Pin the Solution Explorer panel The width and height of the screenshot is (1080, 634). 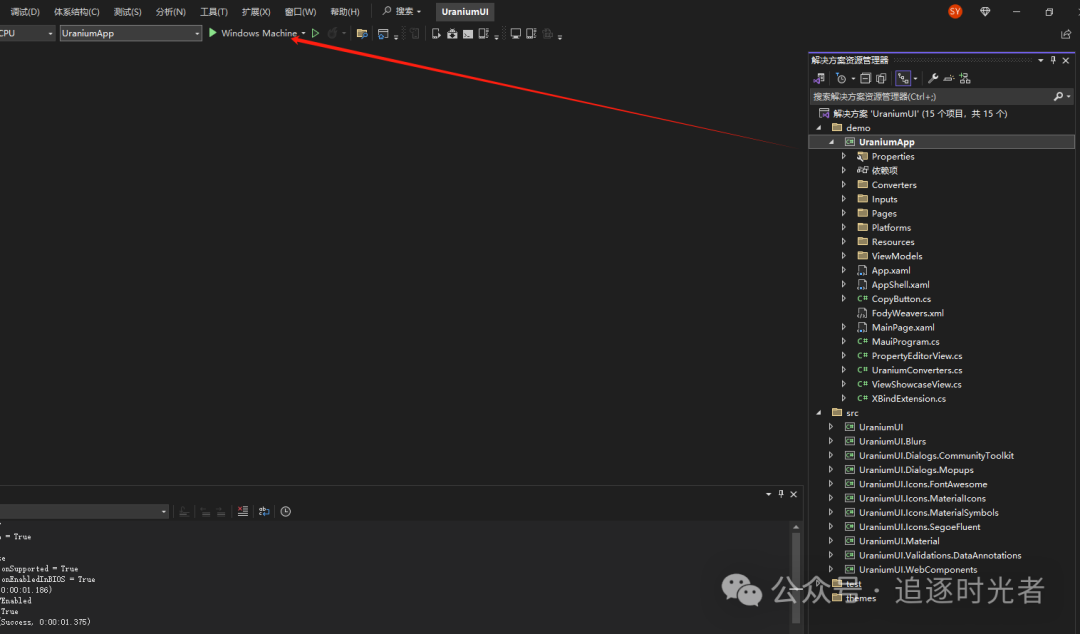tap(1053, 60)
